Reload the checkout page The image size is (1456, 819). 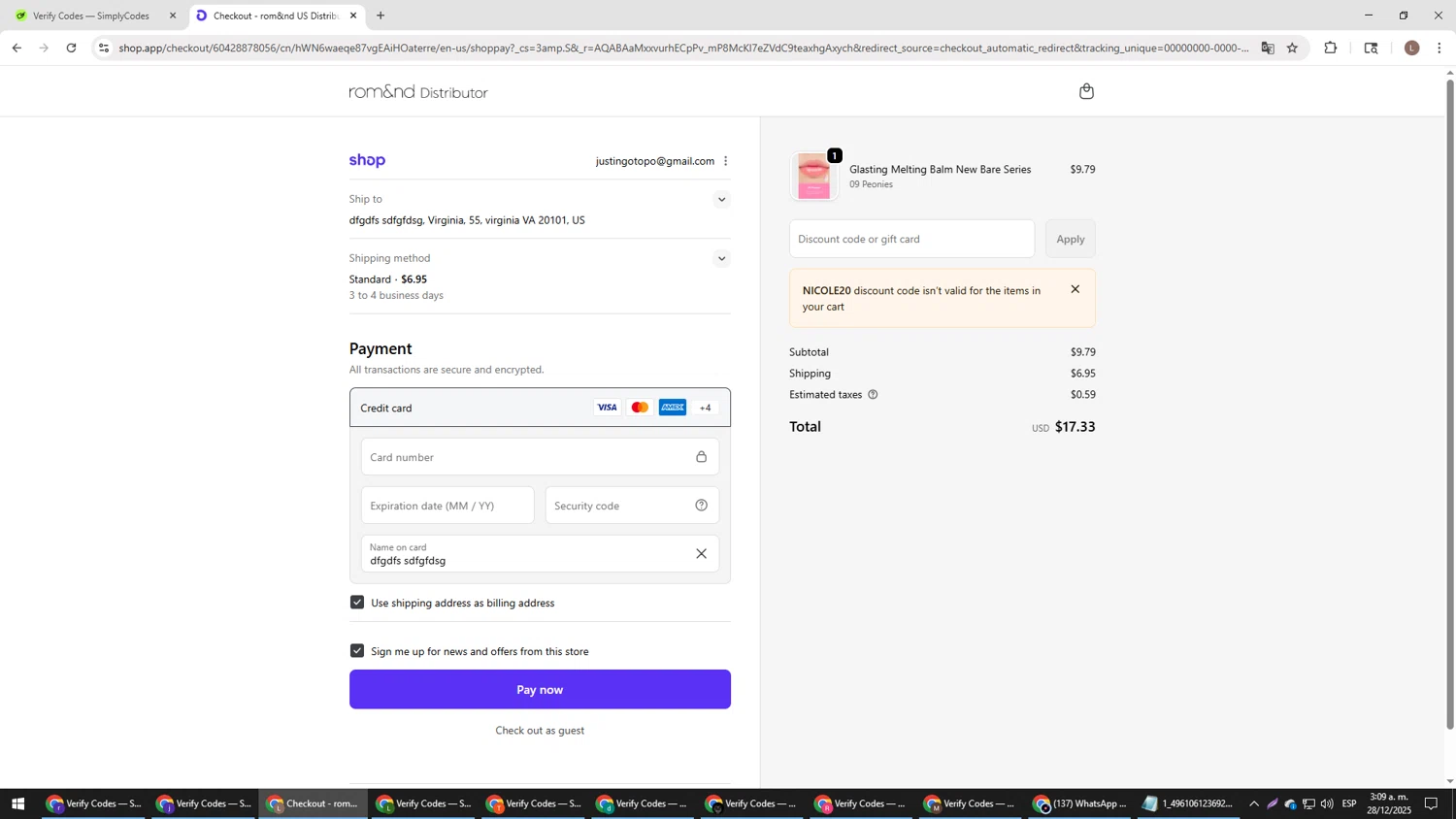[x=71, y=48]
